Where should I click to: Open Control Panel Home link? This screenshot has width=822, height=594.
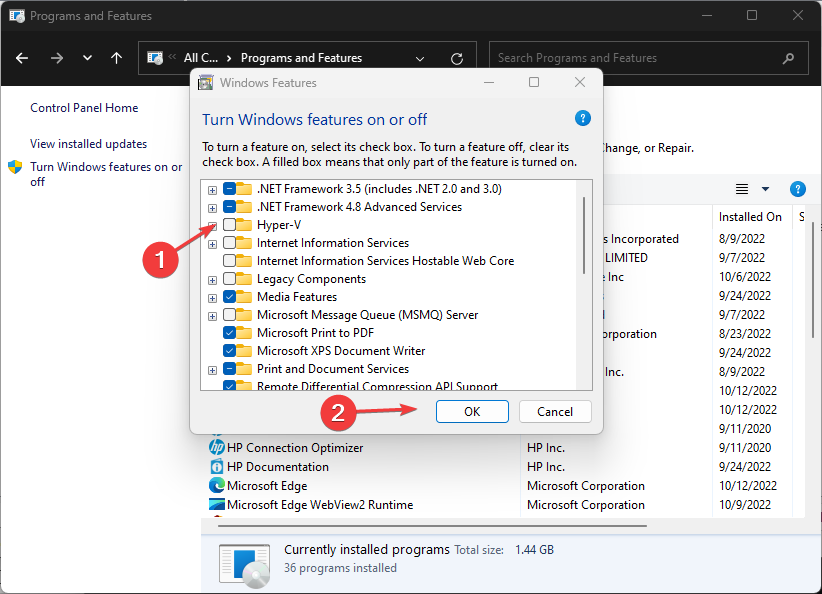coord(84,108)
